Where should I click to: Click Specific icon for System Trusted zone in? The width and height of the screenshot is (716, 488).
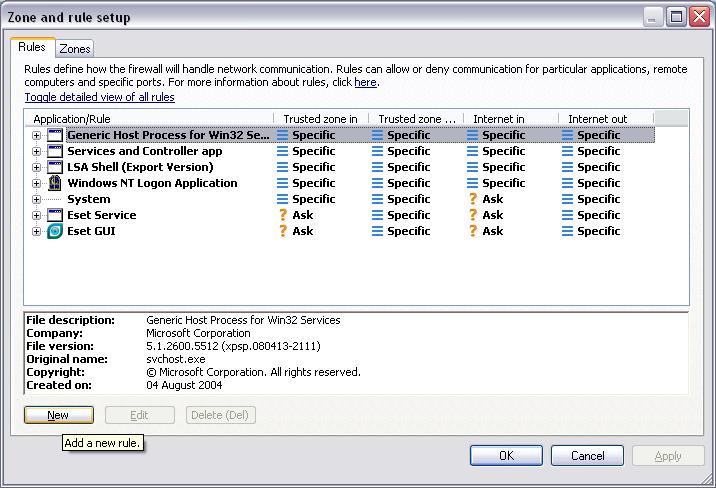point(283,199)
